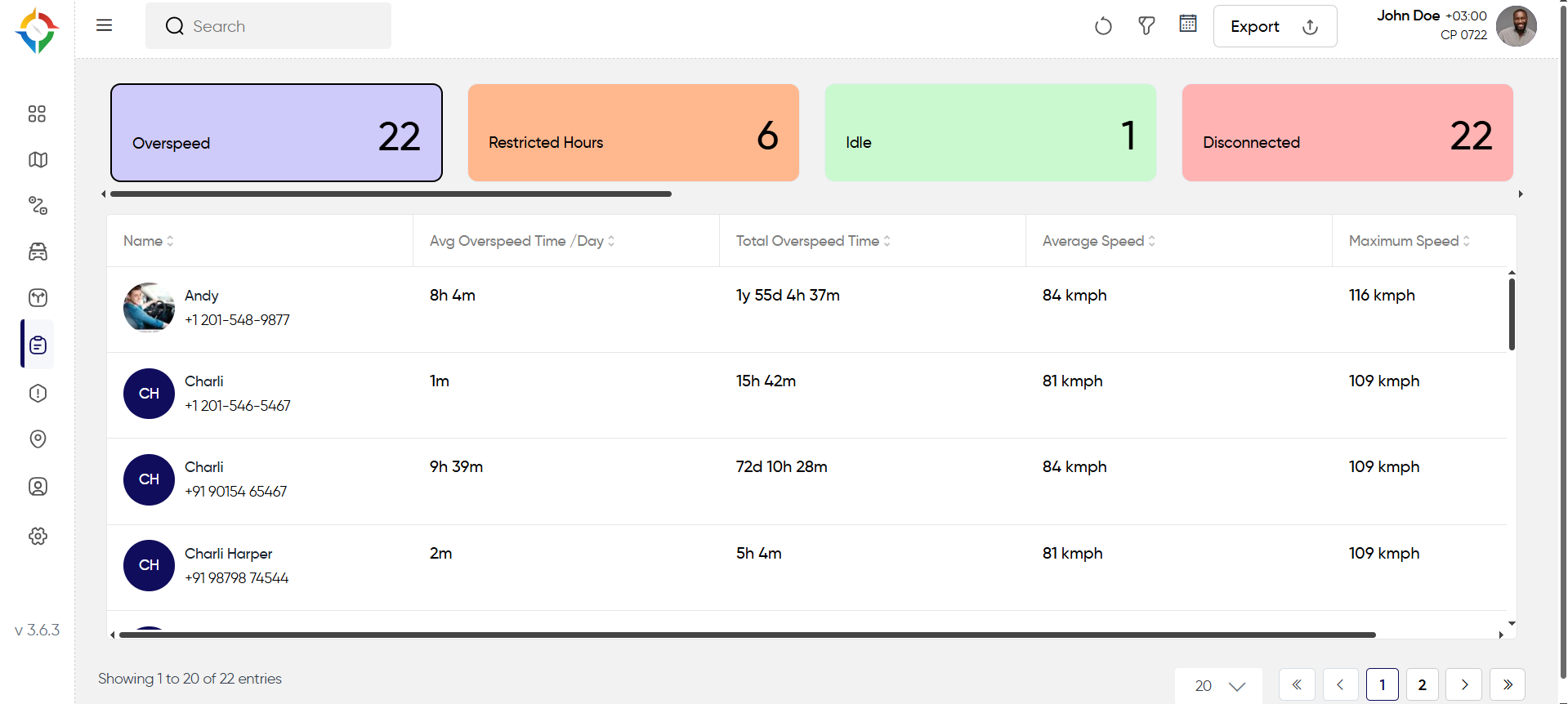Click the app logo
This screenshot has width=1568, height=704.
(x=37, y=31)
